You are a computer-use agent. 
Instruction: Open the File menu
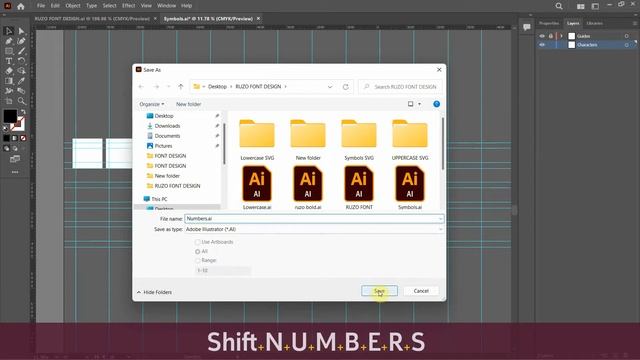(41, 6)
